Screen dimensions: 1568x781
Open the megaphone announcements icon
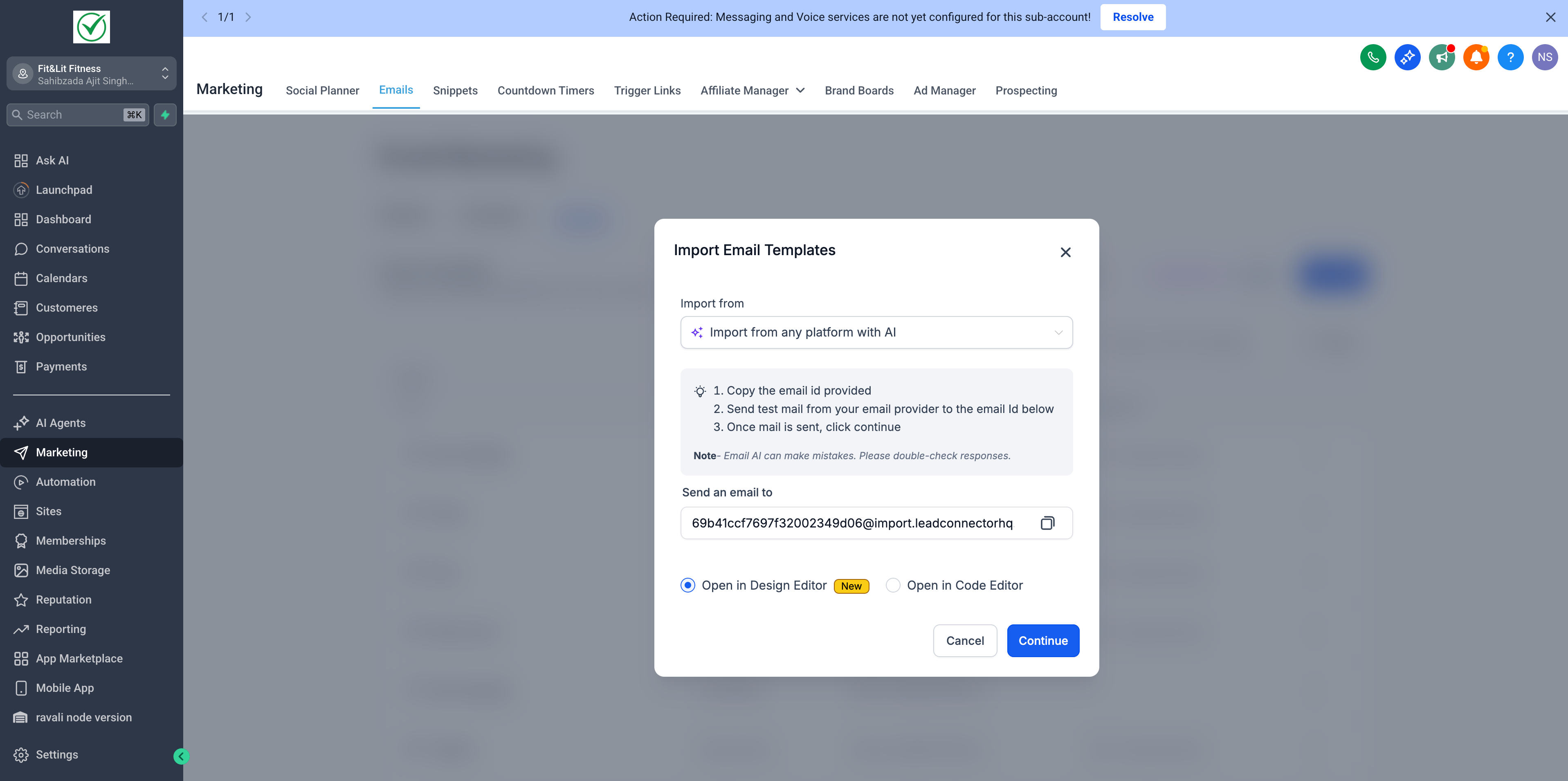(1441, 57)
